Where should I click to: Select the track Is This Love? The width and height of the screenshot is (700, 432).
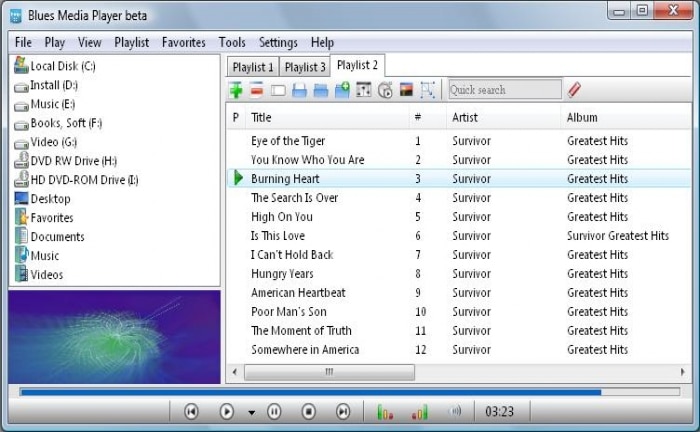[278, 236]
